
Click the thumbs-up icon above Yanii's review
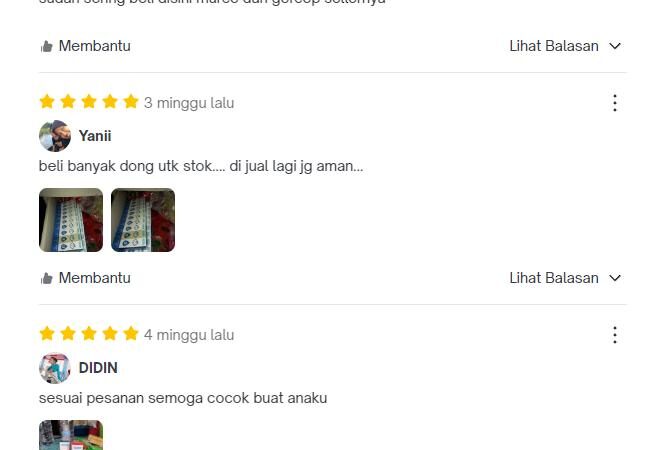[46, 46]
